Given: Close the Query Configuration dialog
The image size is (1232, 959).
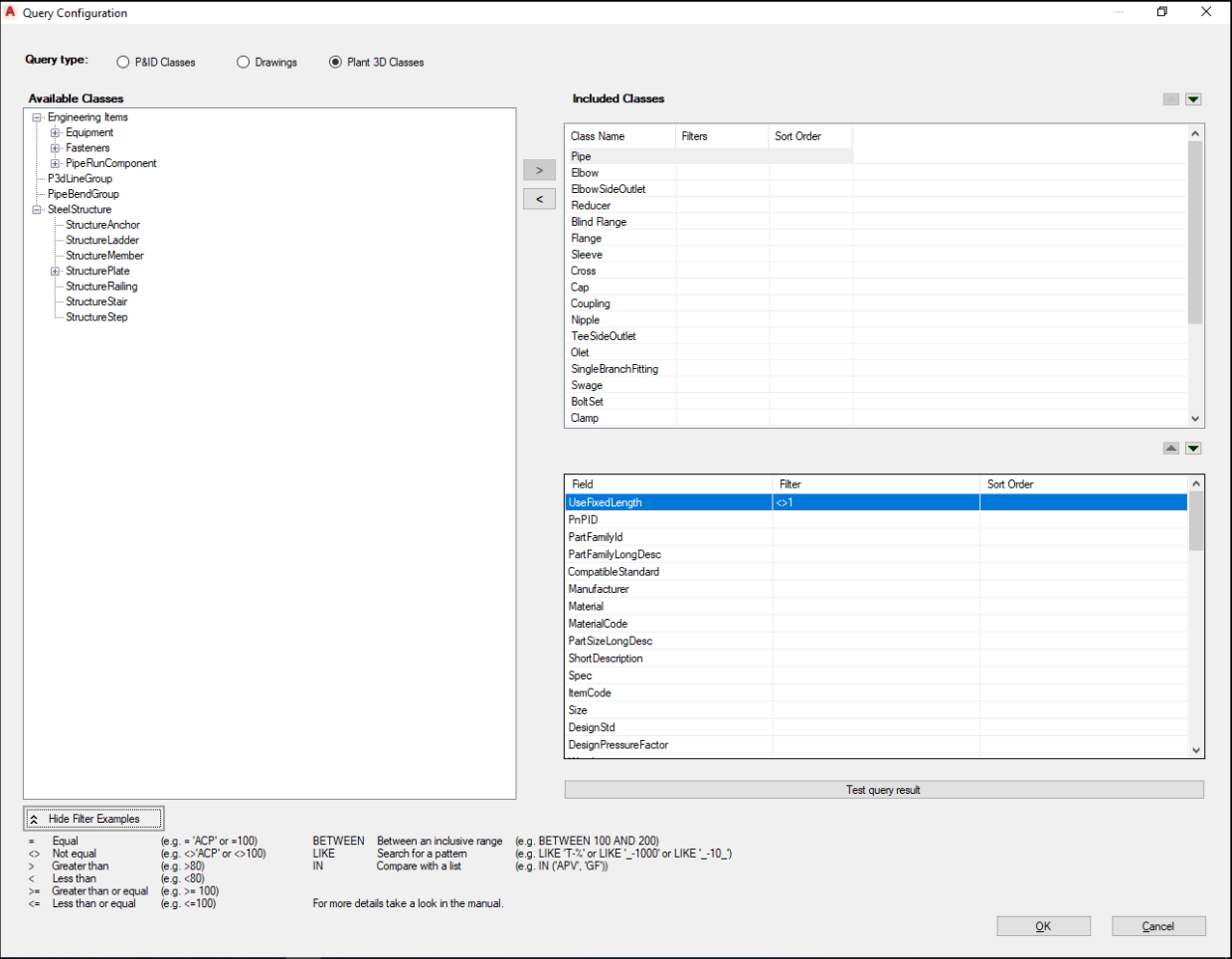Looking at the screenshot, I should point(1206,12).
